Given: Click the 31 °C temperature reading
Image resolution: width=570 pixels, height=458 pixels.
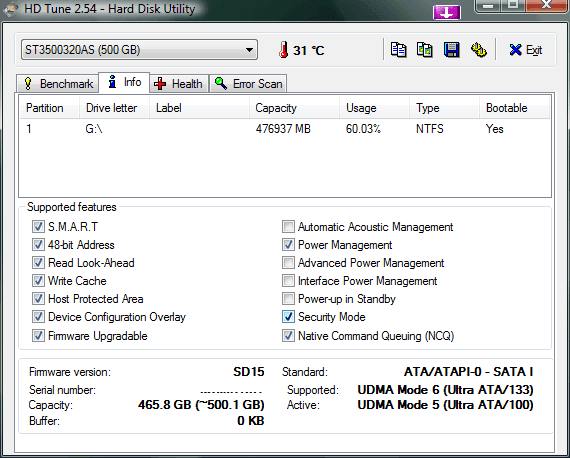Looking at the screenshot, I should pos(309,50).
